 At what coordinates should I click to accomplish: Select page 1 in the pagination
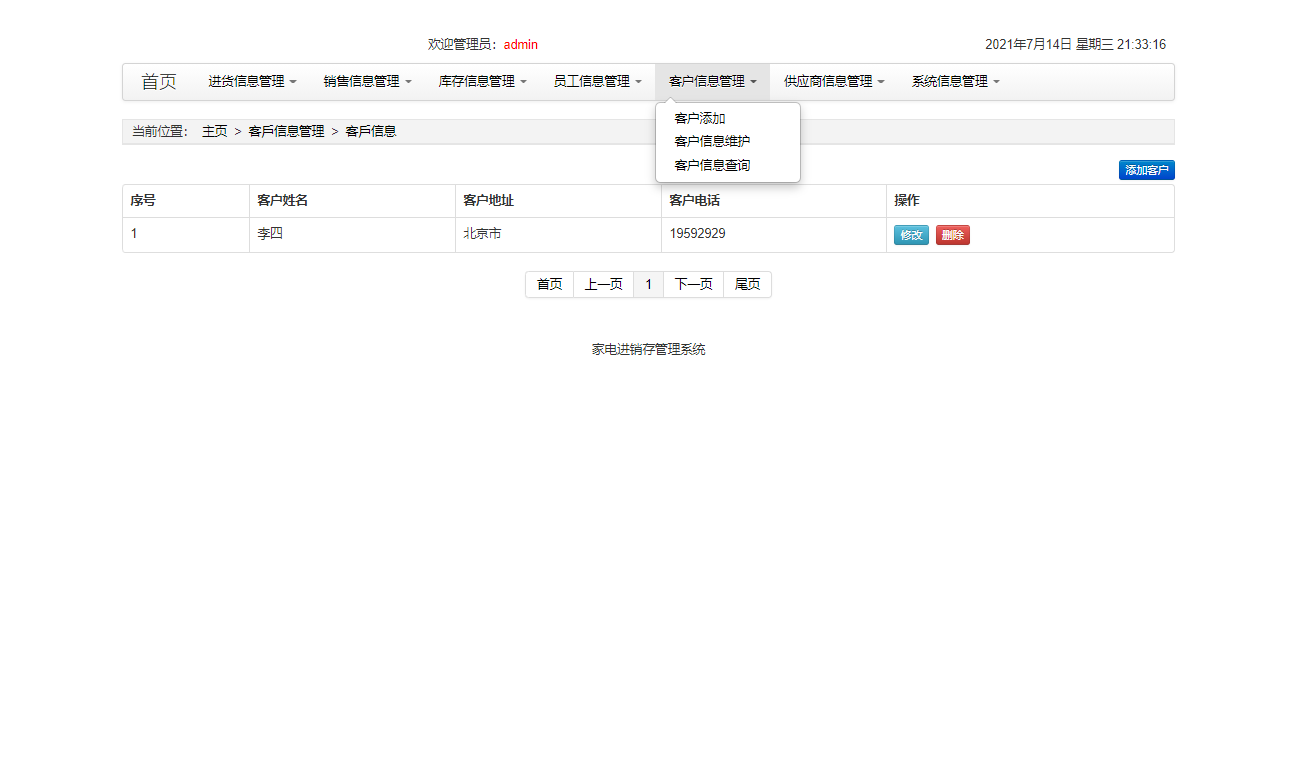coord(648,284)
